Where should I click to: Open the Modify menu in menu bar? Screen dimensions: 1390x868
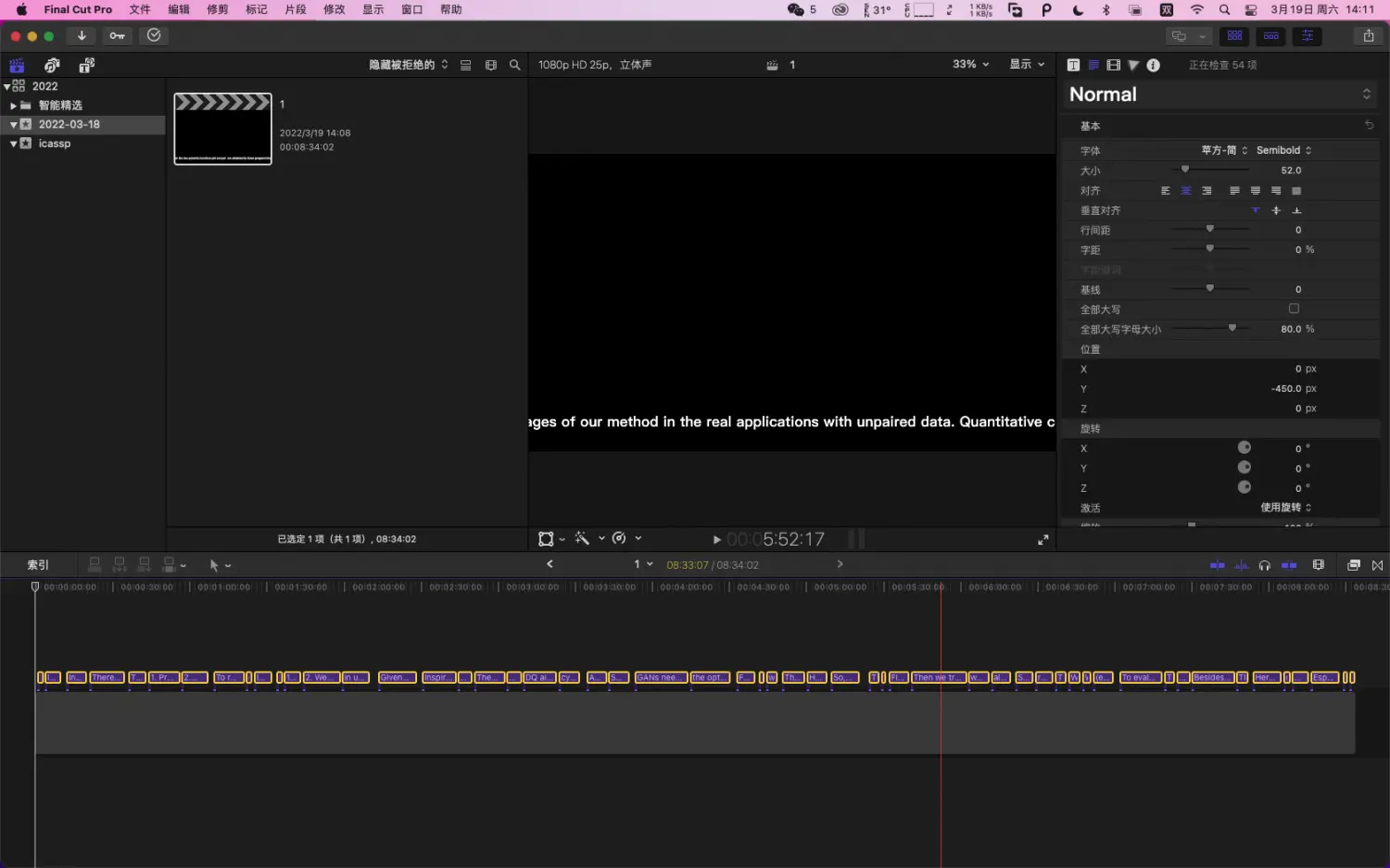pyautogui.click(x=334, y=9)
